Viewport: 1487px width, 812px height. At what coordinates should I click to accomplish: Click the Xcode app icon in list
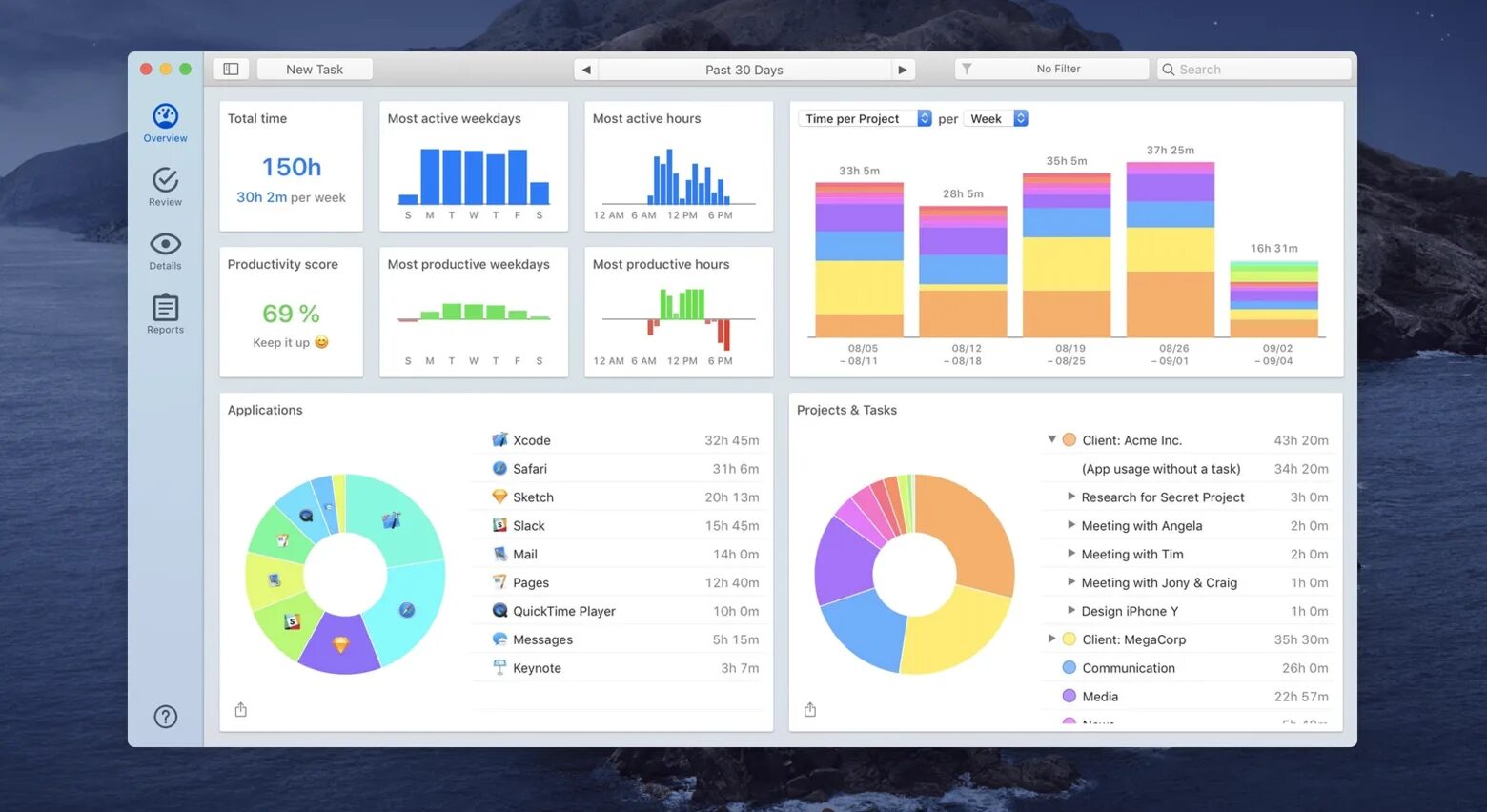[x=499, y=439]
